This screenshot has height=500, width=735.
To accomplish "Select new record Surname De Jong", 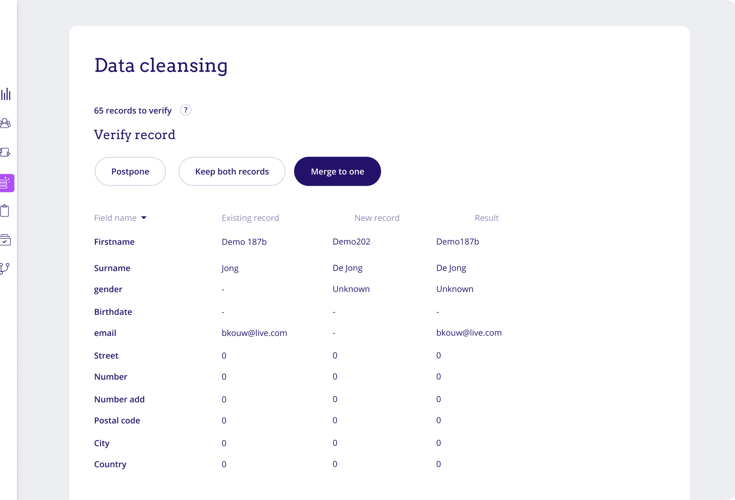I will click(x=349, y=268).
